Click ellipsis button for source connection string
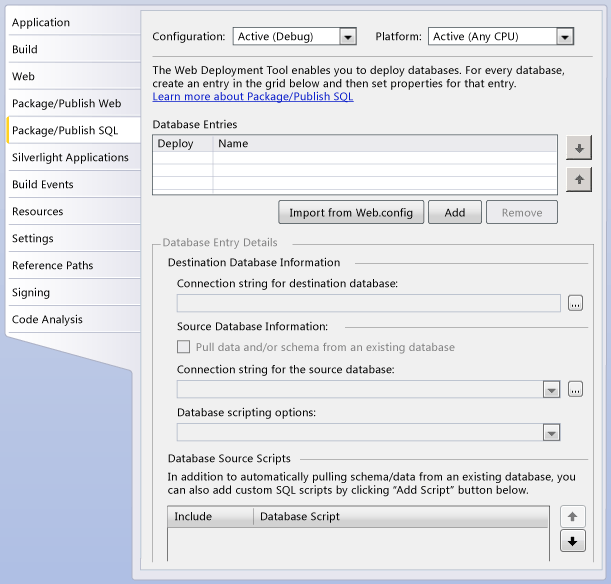Viewport: 611px width, 584px height. 575,389
